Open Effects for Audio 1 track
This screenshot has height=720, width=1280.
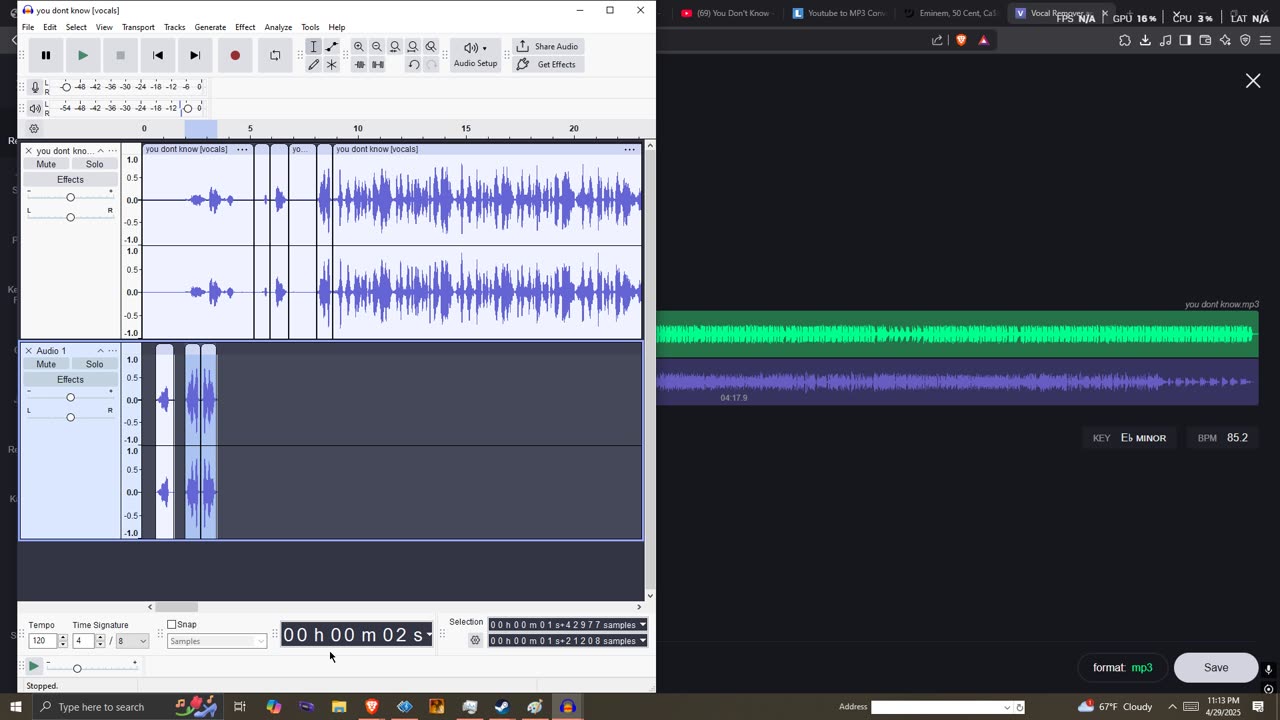(70, 380)
